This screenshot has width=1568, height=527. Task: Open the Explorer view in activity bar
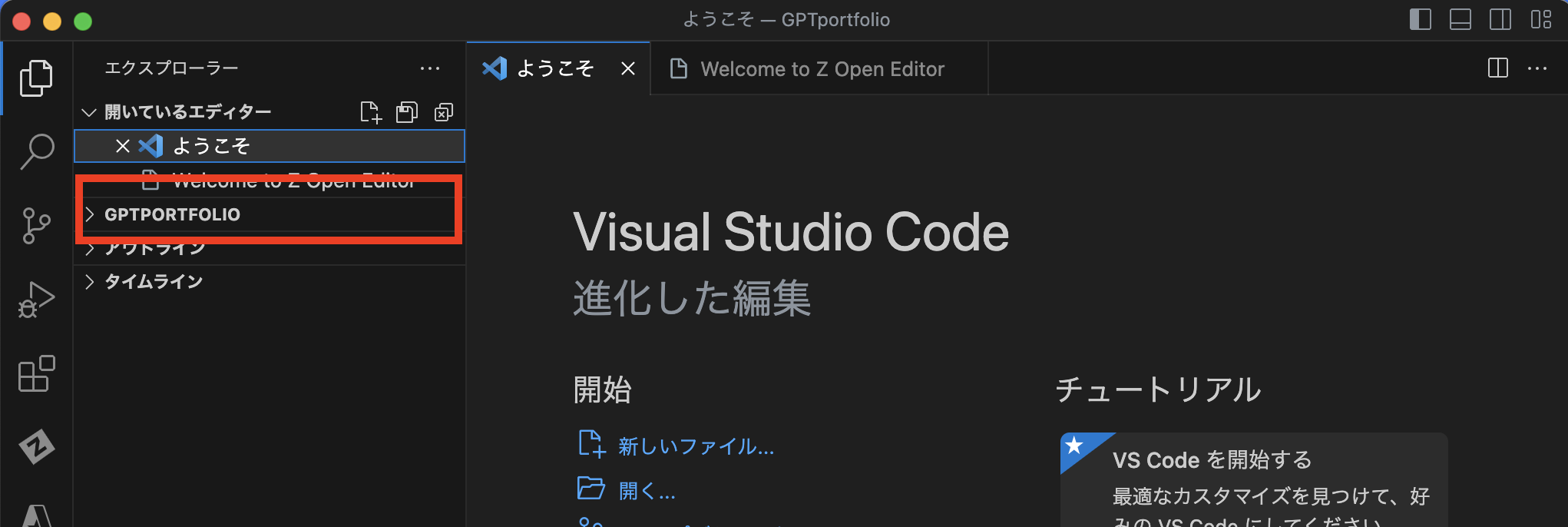tap(36, 78)
